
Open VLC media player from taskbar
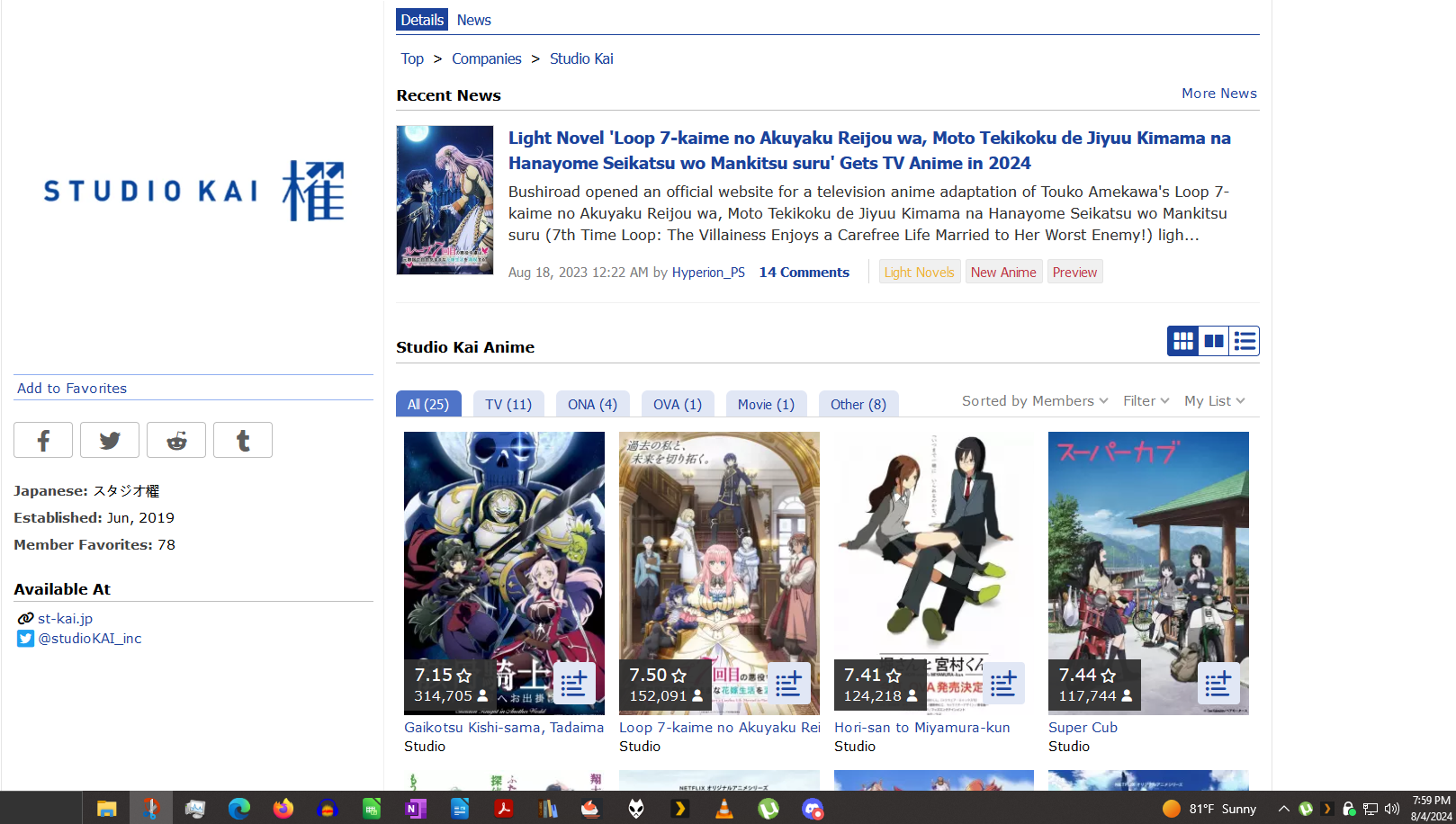(724, 809)
